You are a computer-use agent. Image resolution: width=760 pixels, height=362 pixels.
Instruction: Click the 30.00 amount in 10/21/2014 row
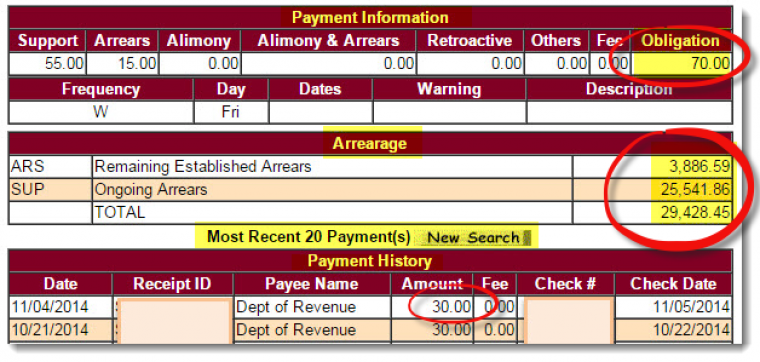click(x=451, y=330)
